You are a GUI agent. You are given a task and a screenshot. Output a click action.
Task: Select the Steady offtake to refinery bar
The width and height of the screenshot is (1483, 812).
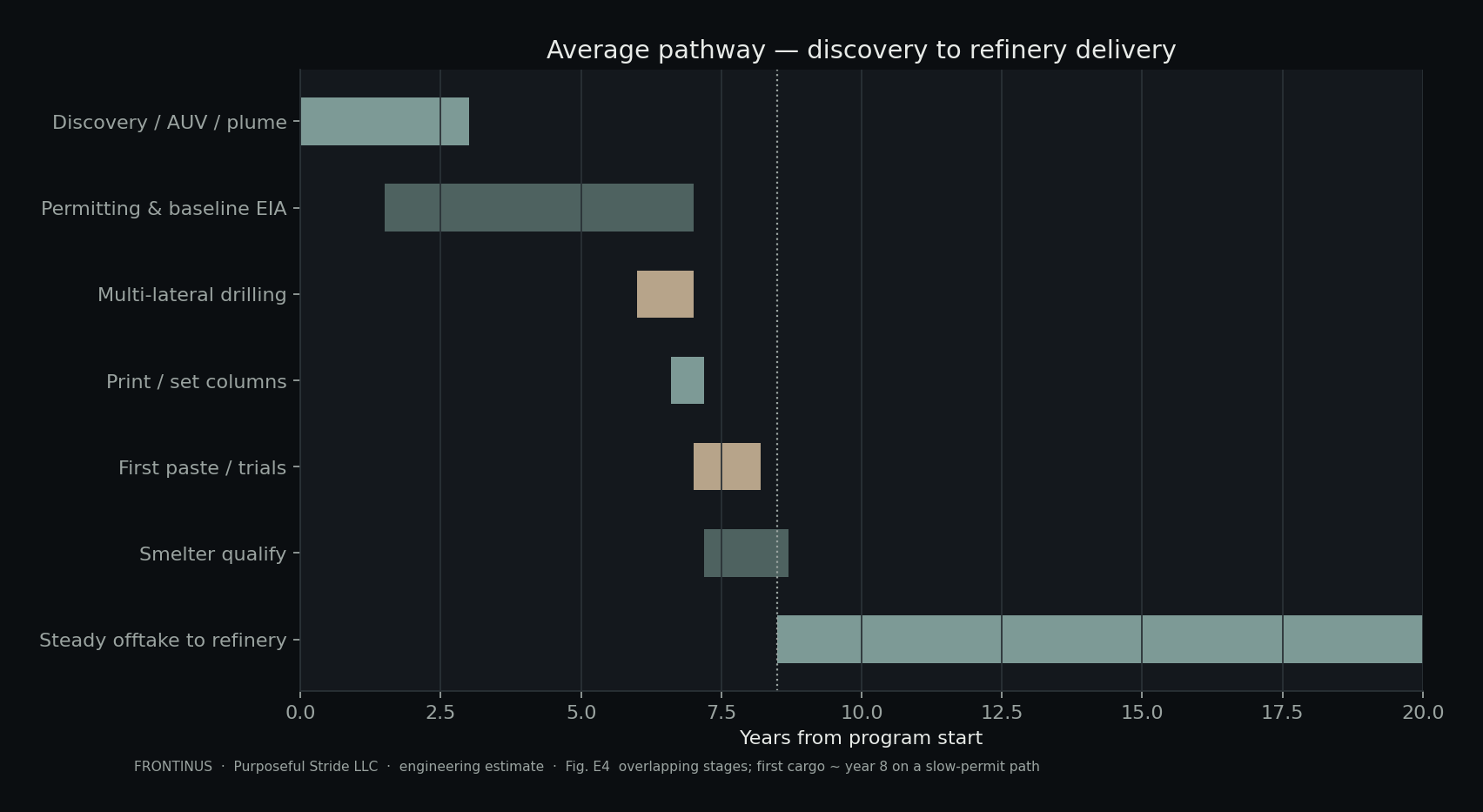pos(1099,640)
